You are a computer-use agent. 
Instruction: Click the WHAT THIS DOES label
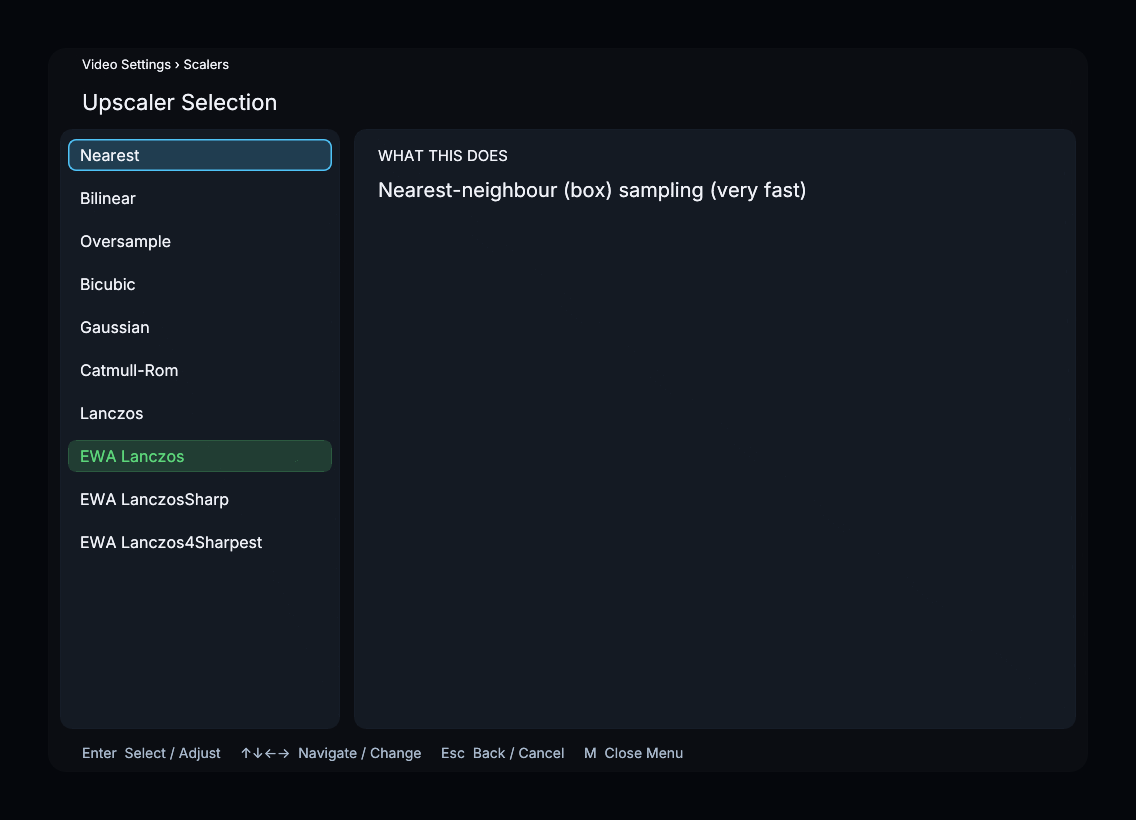click(443, 156)
